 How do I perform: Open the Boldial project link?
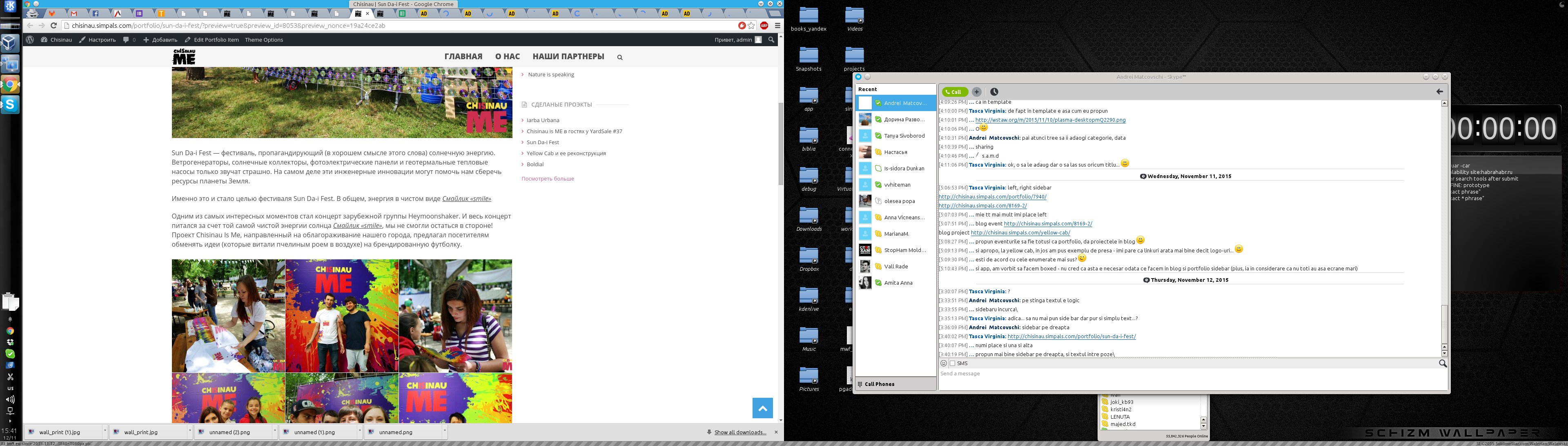point(535,164)
